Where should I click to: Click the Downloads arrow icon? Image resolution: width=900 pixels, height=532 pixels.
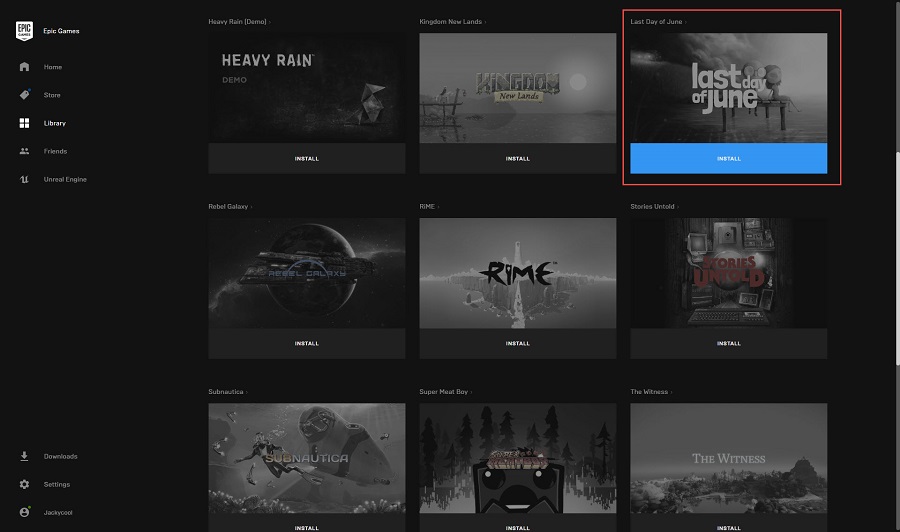(x=24, y=456)
